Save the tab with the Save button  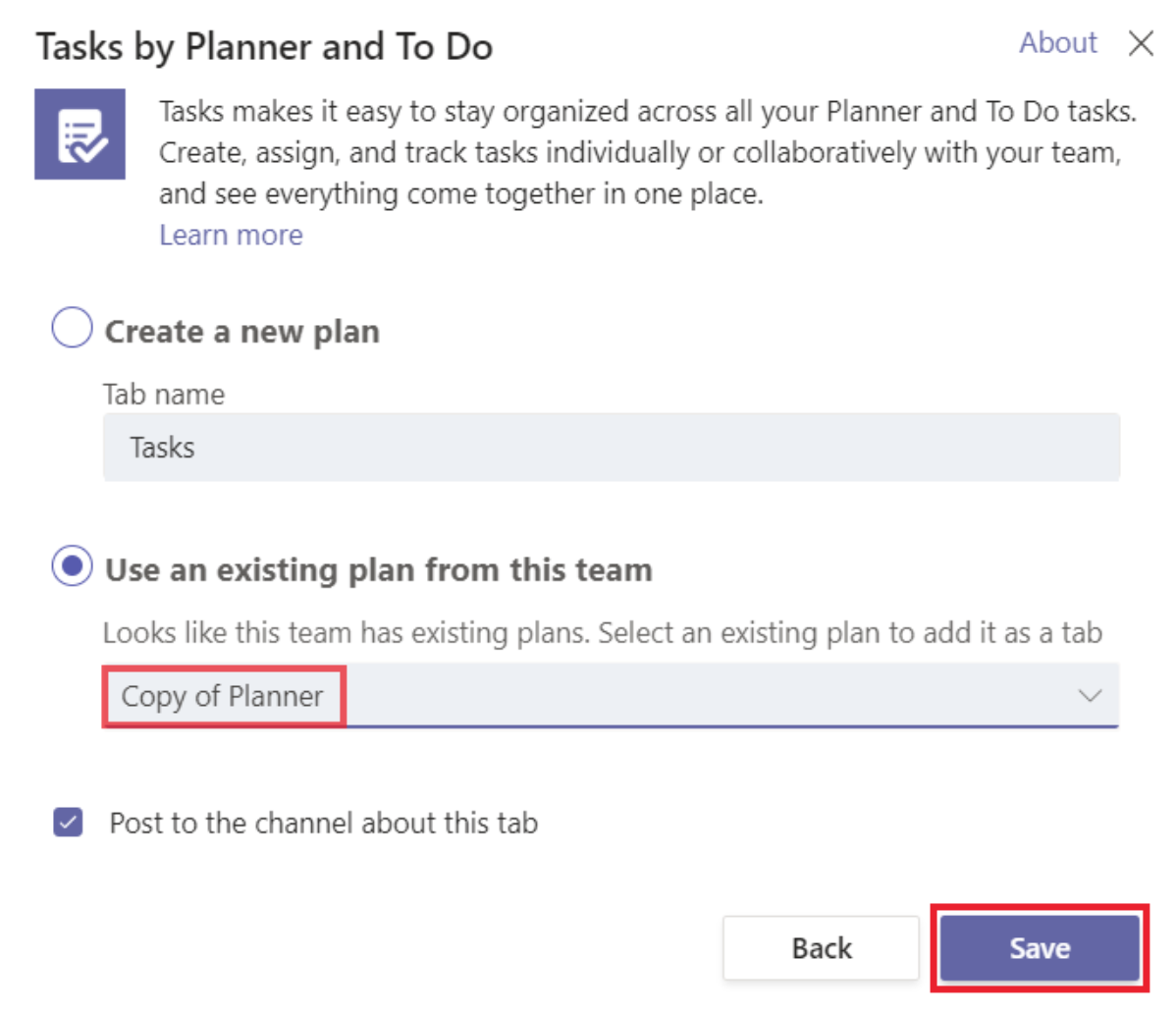1040,948
